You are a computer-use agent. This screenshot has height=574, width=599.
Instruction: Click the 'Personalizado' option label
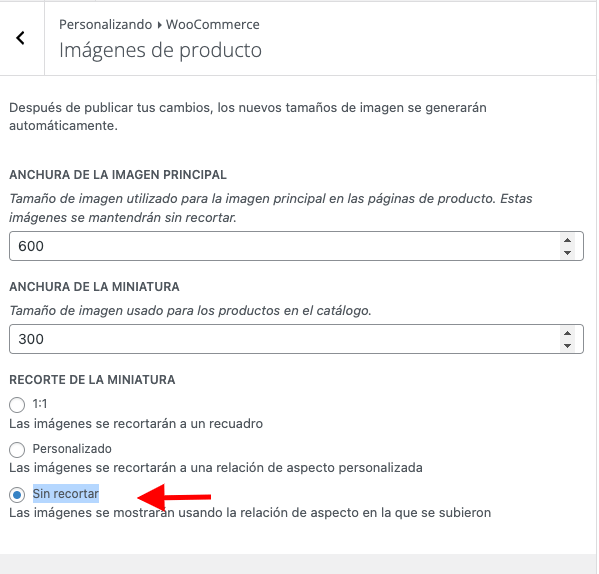tap(72, 448)
